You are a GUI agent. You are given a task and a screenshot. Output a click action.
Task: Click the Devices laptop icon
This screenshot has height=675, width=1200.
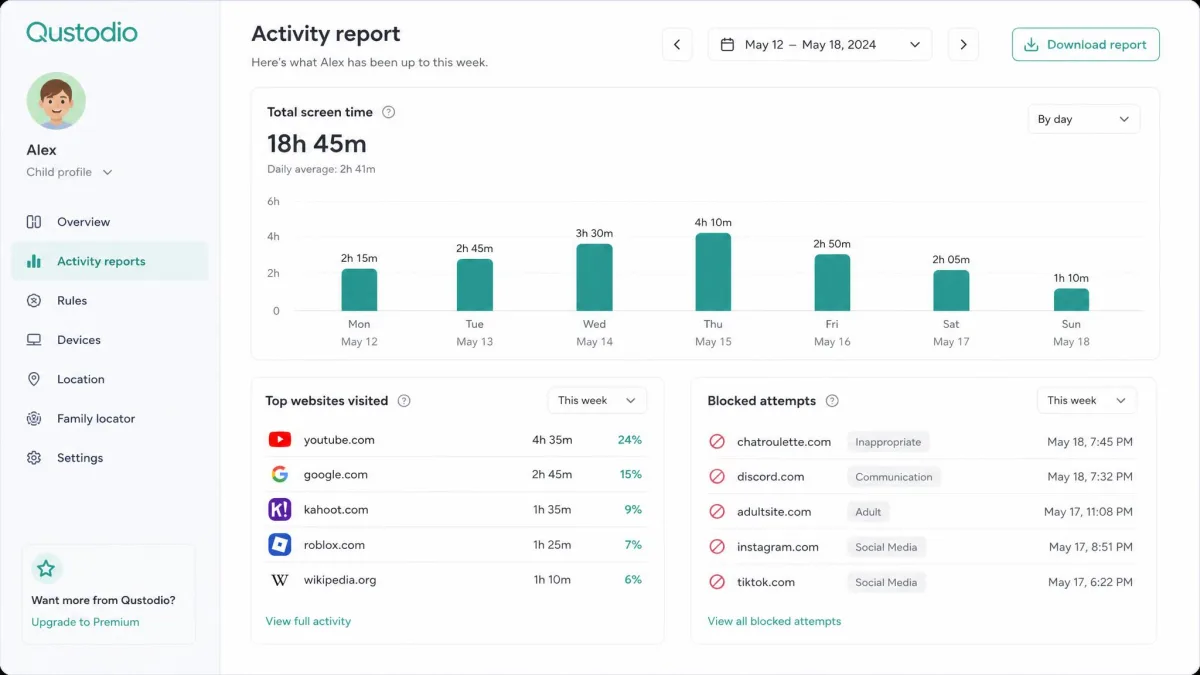click(34, 340)
